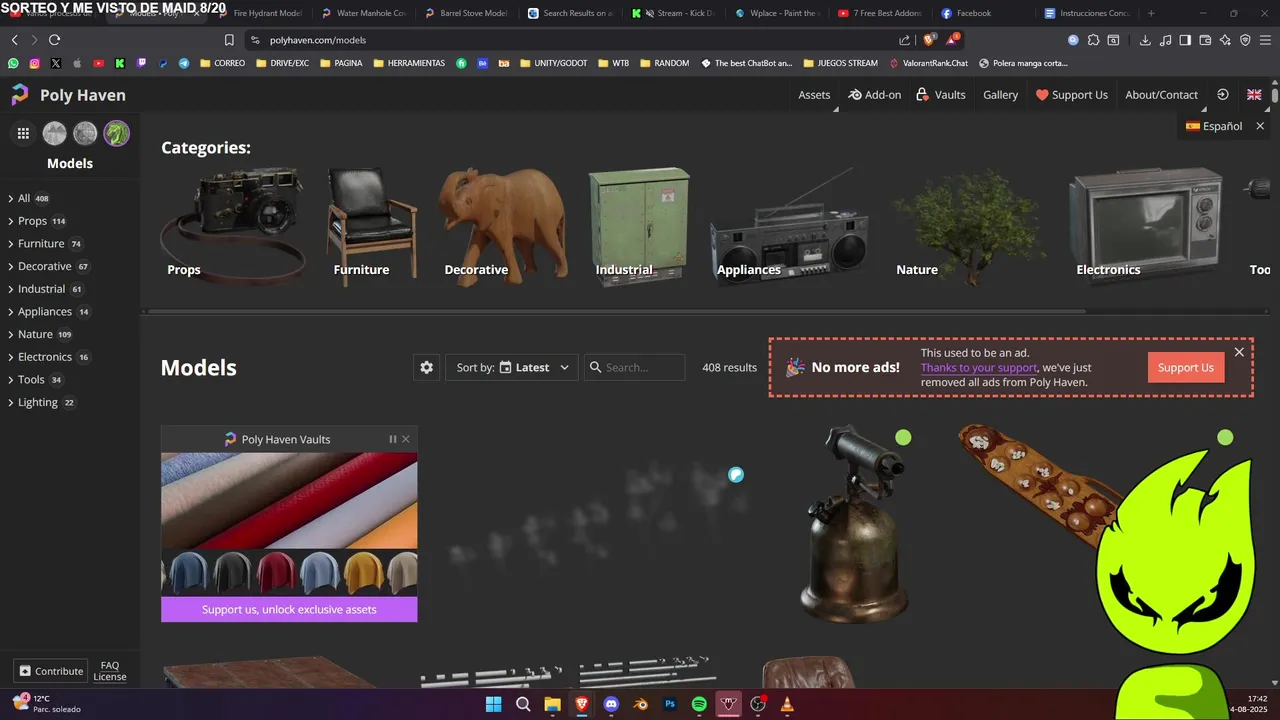The image size is (1280, 720).
Task: Expand the Props category tree item
Action: tap(10, 221)
